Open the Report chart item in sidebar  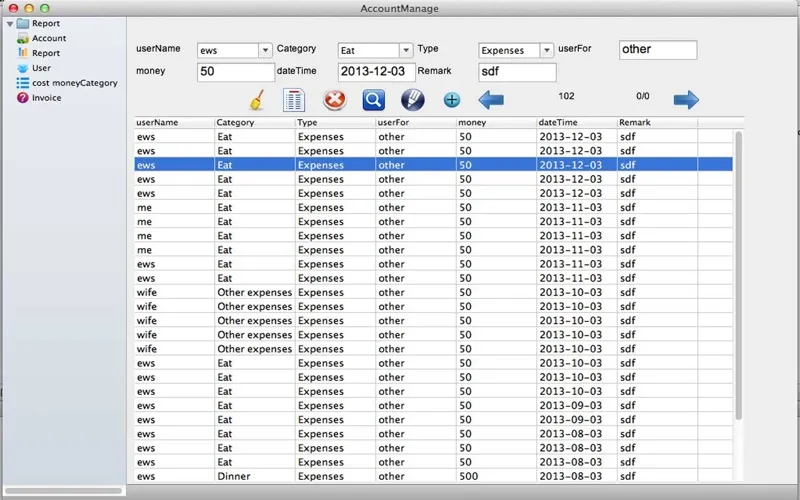[x=46, y=53]
